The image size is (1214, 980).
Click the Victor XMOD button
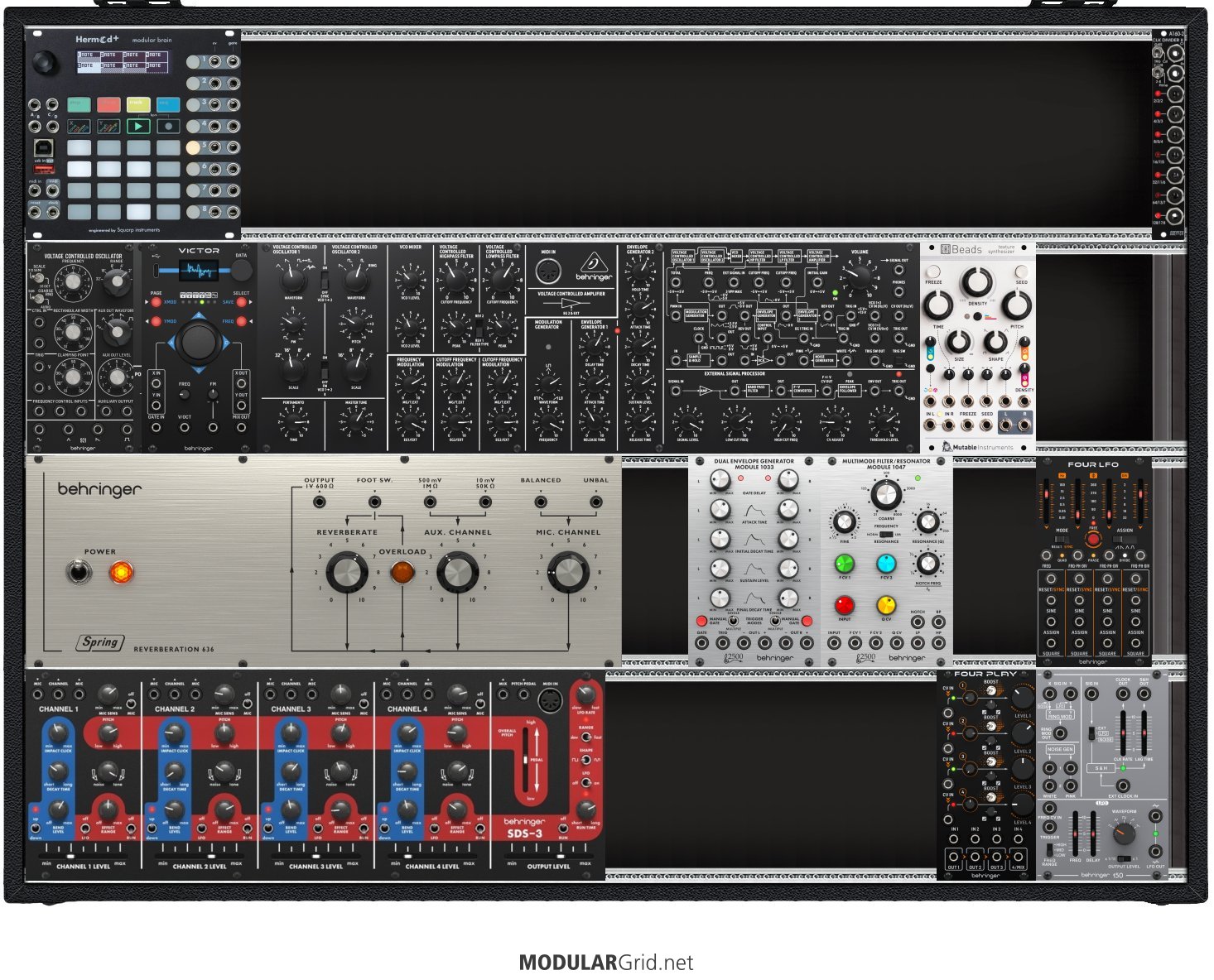click(x=155, y=302)
